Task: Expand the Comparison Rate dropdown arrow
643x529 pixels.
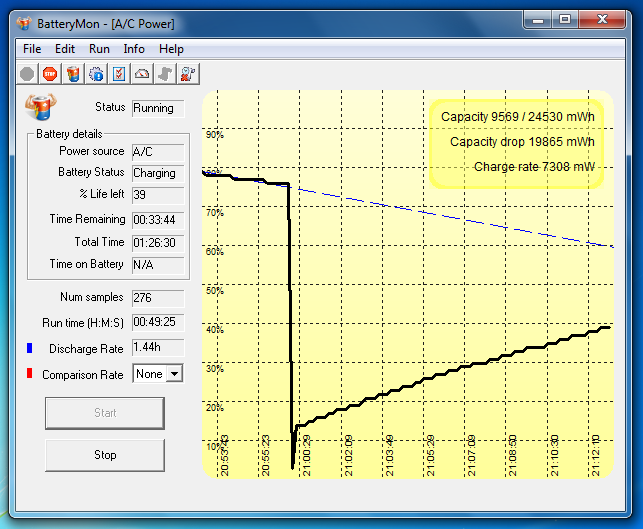Action: coord(175,374)
